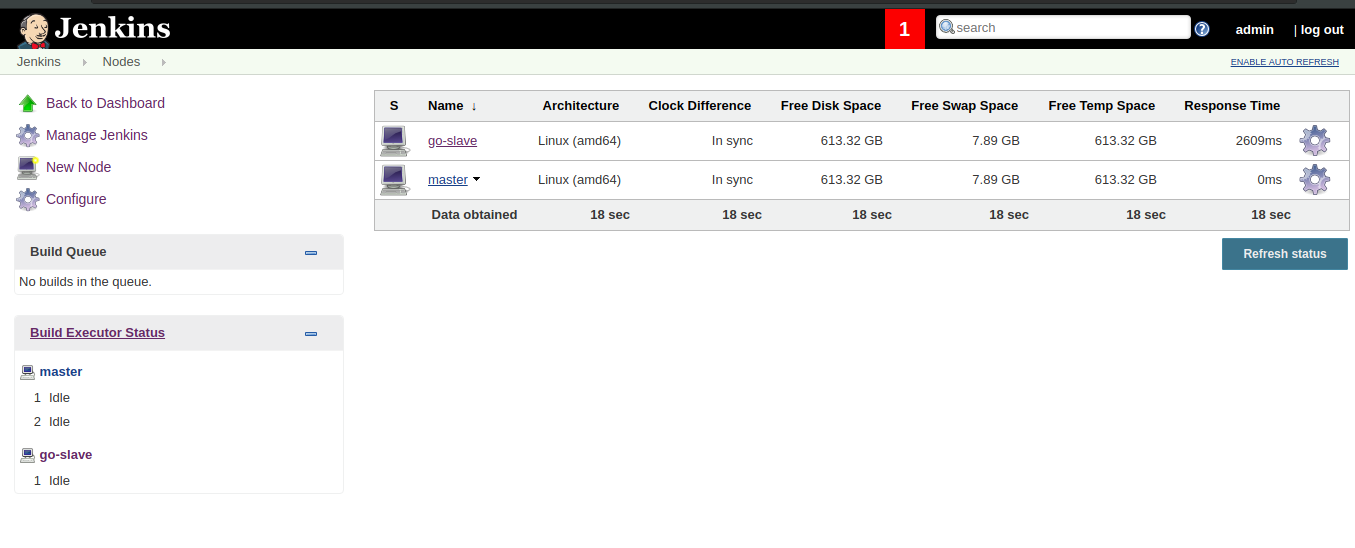Click the search help question mark icon
This screenshot has height=548, width=1355.
1202,29
